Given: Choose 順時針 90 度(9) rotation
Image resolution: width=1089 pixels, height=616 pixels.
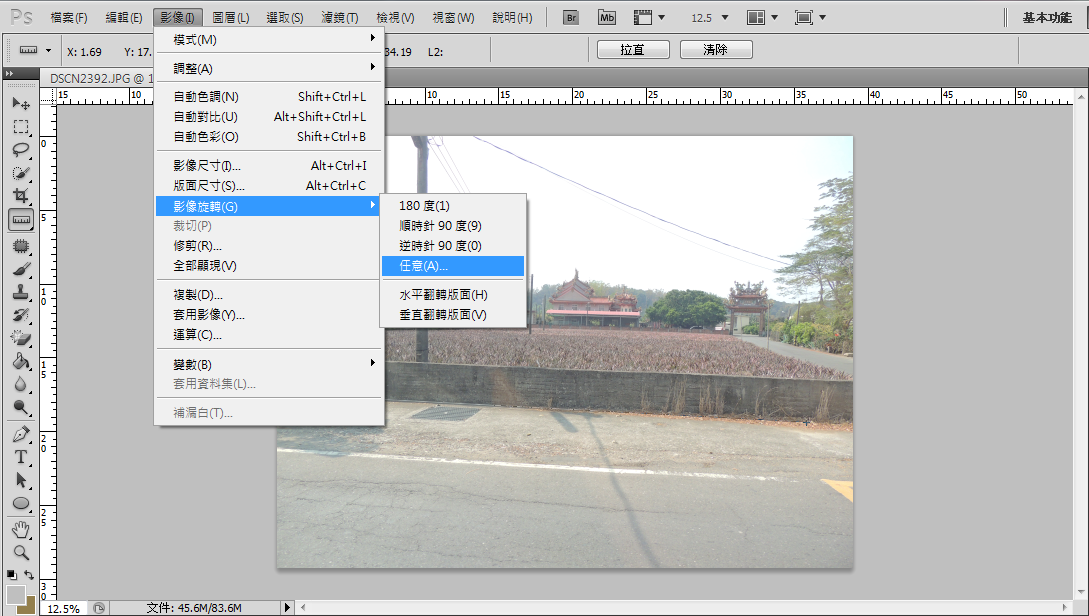Looking at the screenshot, I should coord(453,226).
